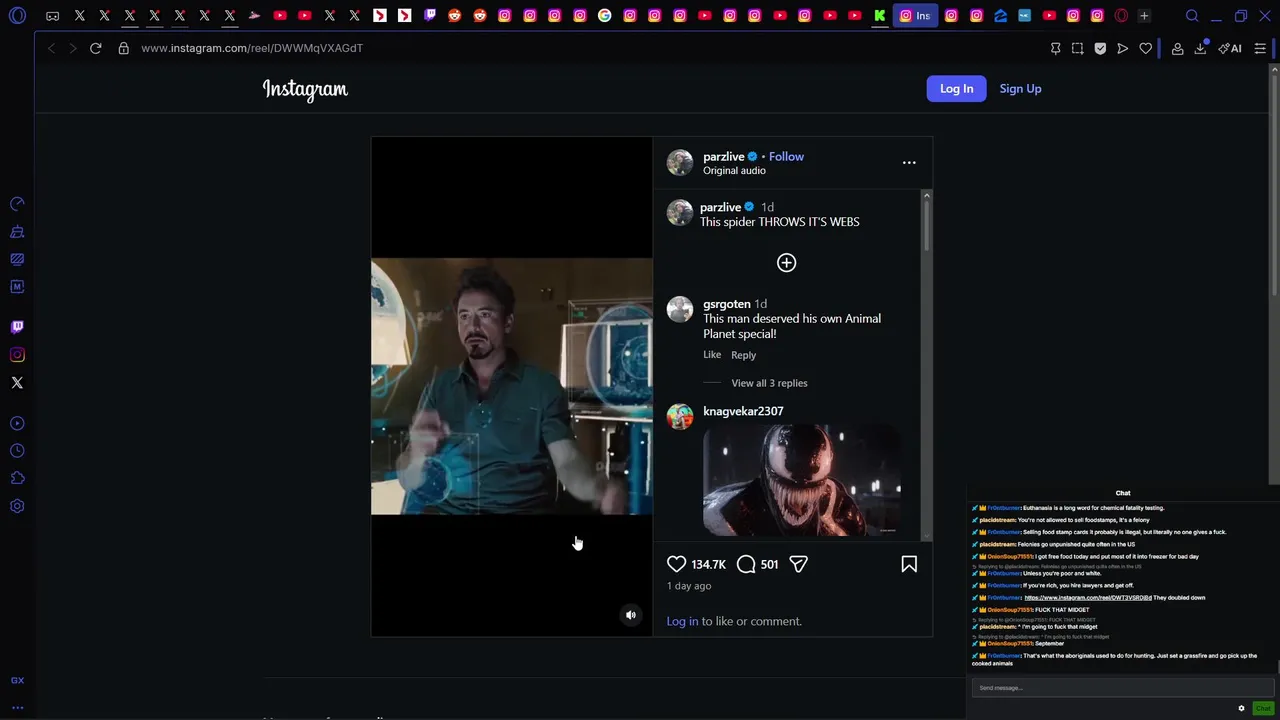1280x720 pixels.
Task: Click the Send message chat field
Action: (x=1122, y=688)
